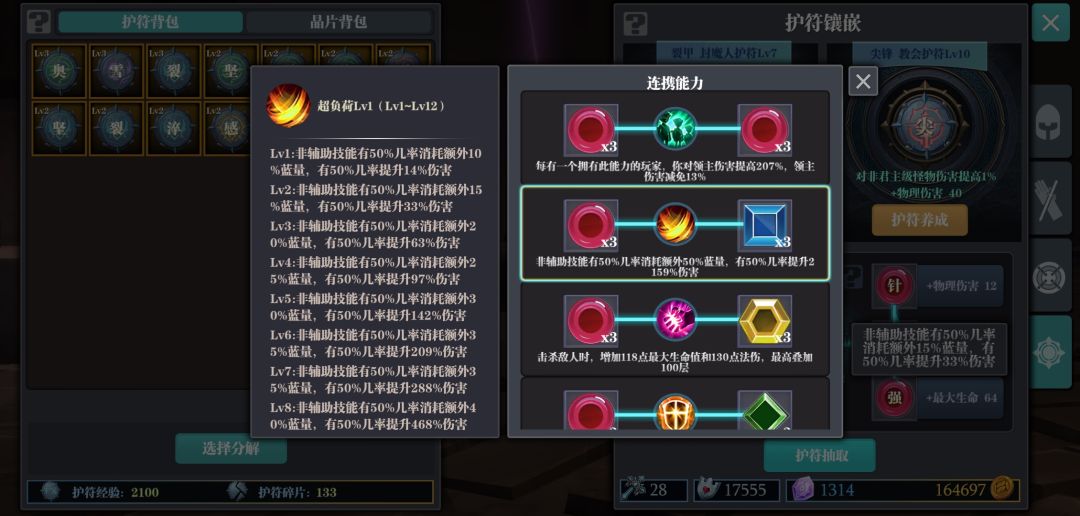Open the helmet equipment sidebar icon
Image resolution: width=1080 pixels, height=516 pixels.
click(x=1050, y=121)
